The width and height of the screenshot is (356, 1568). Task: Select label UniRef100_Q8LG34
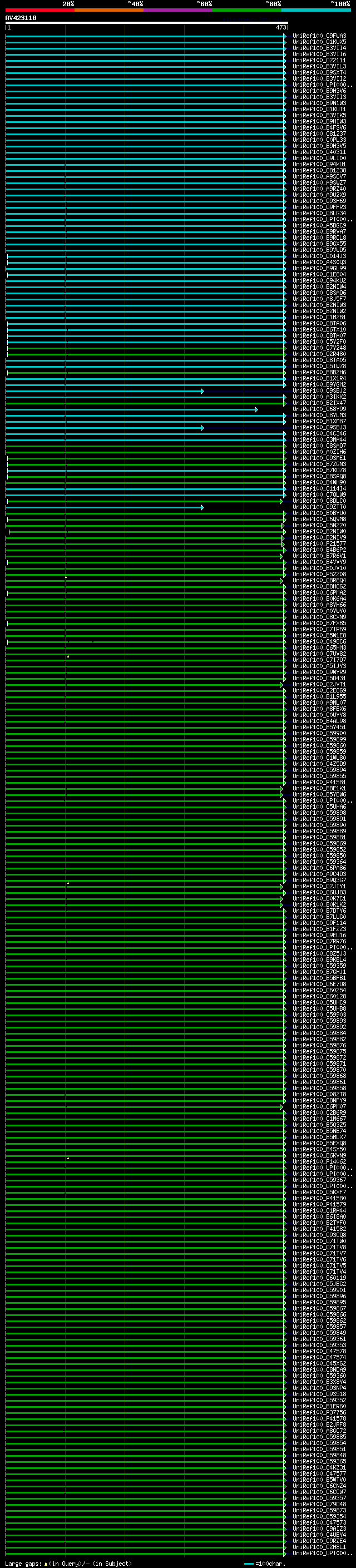click(x=319, y=214)
